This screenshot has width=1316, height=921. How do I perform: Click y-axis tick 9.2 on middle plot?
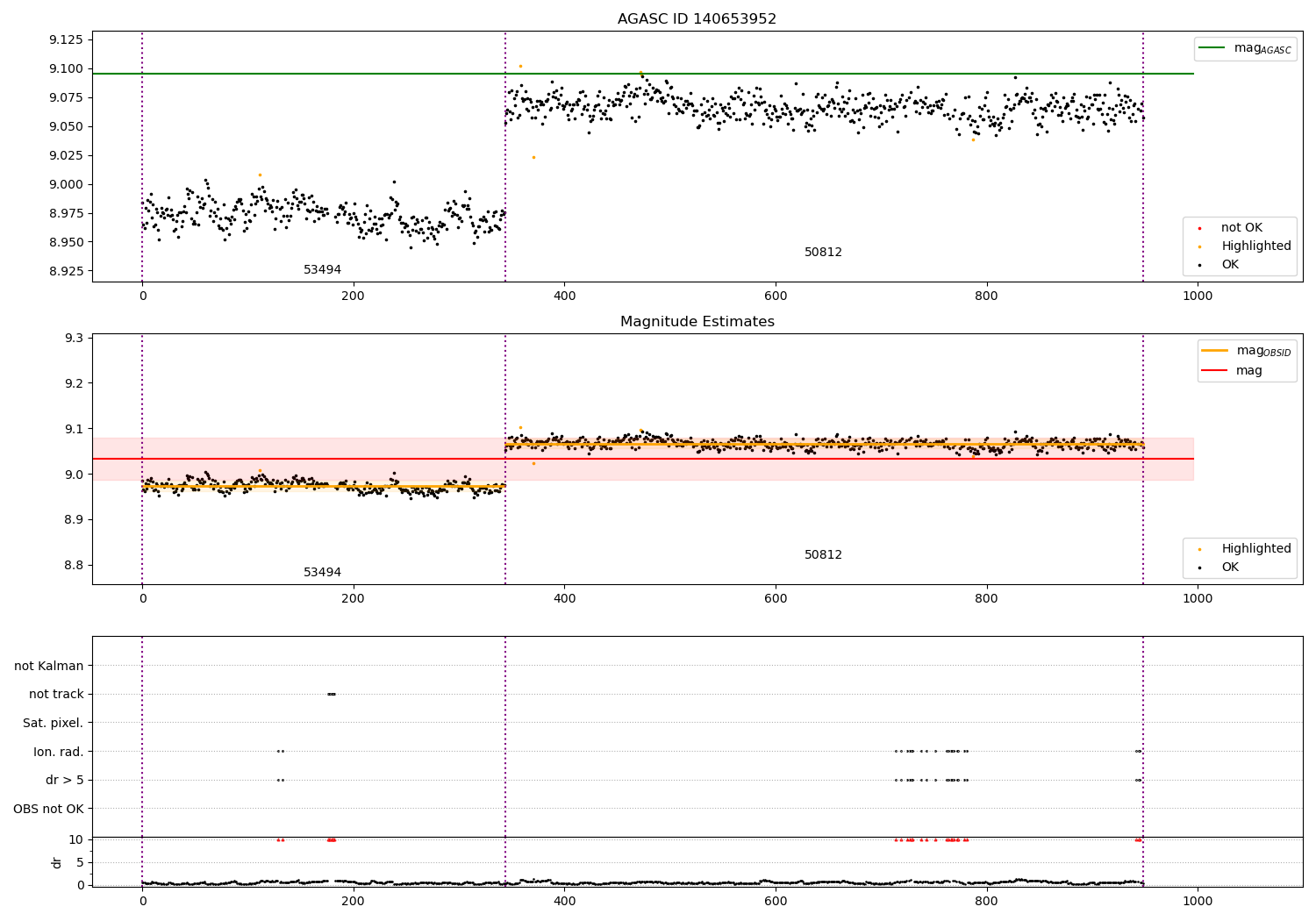click(x=75, y=383)
